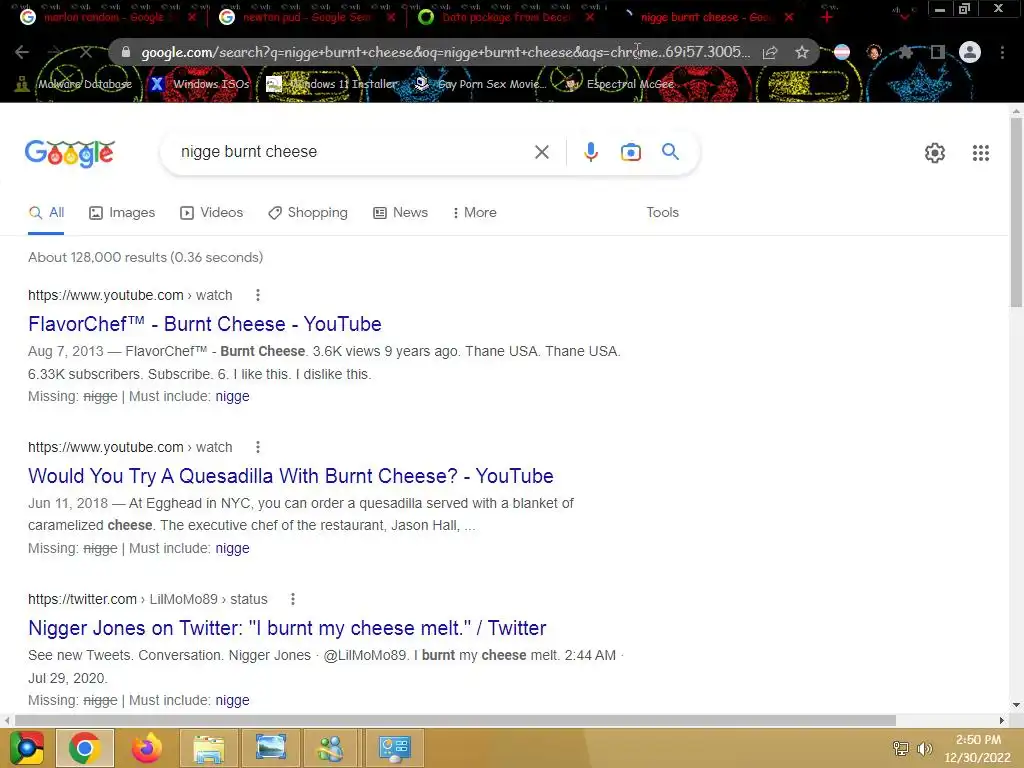Switch to Images results
The width and height of the screenshot is (1024, 768).
click(122, 213)
